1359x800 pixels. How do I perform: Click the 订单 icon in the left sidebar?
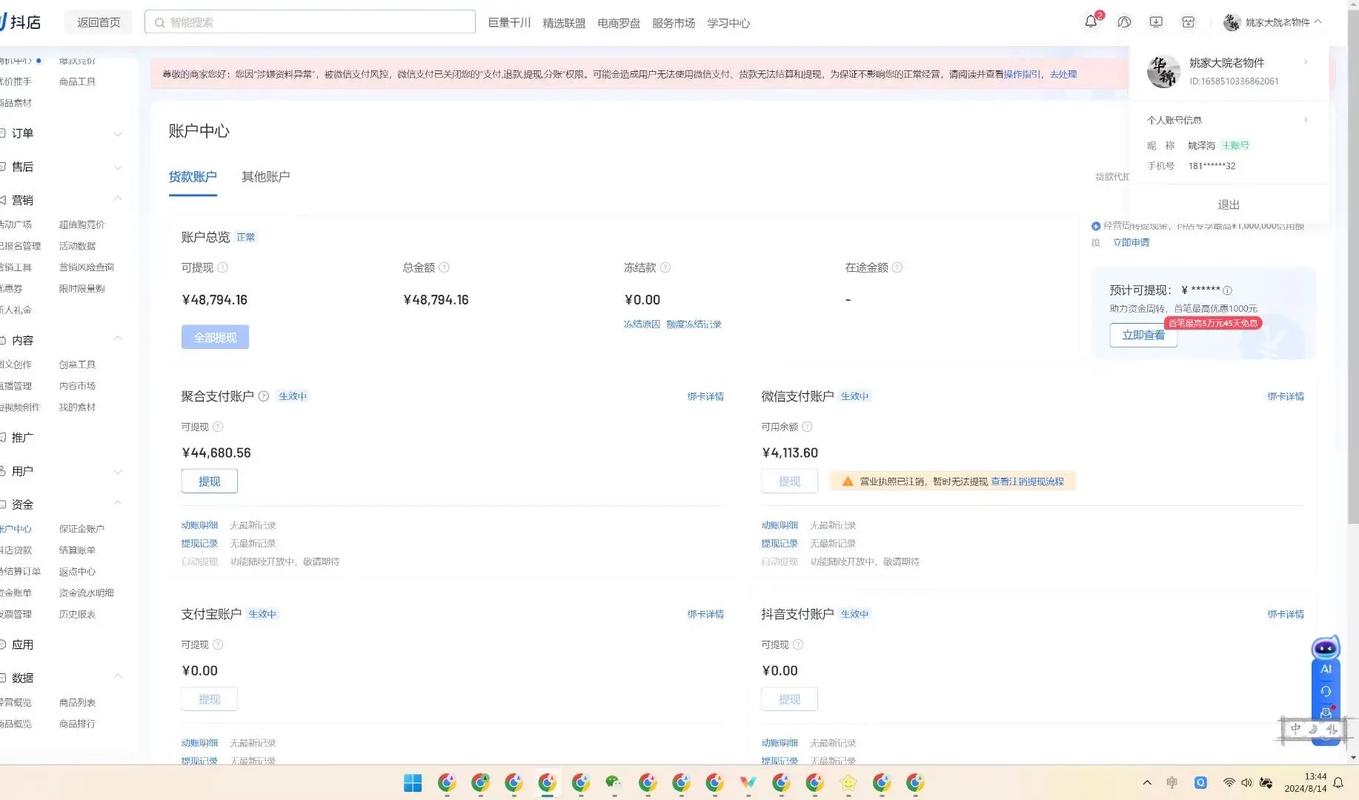3,133
